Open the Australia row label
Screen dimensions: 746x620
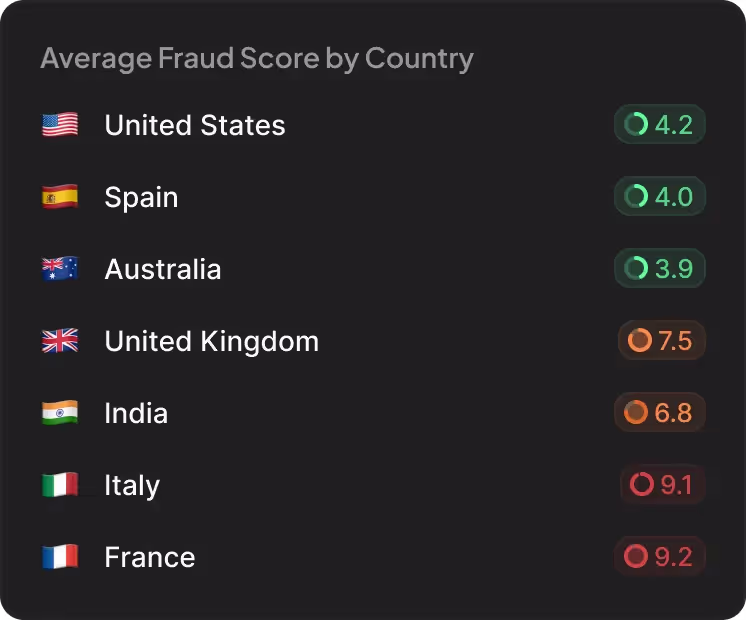tap(163, 269)
